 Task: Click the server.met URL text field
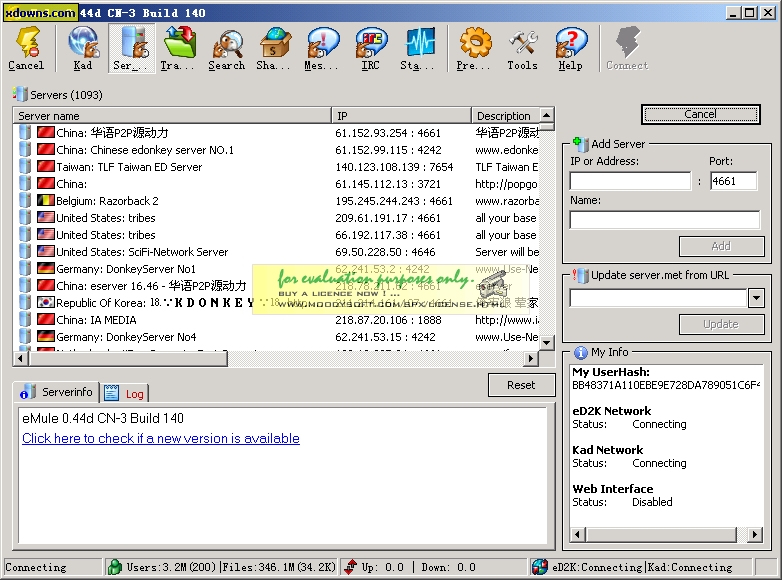pos(658,298)
